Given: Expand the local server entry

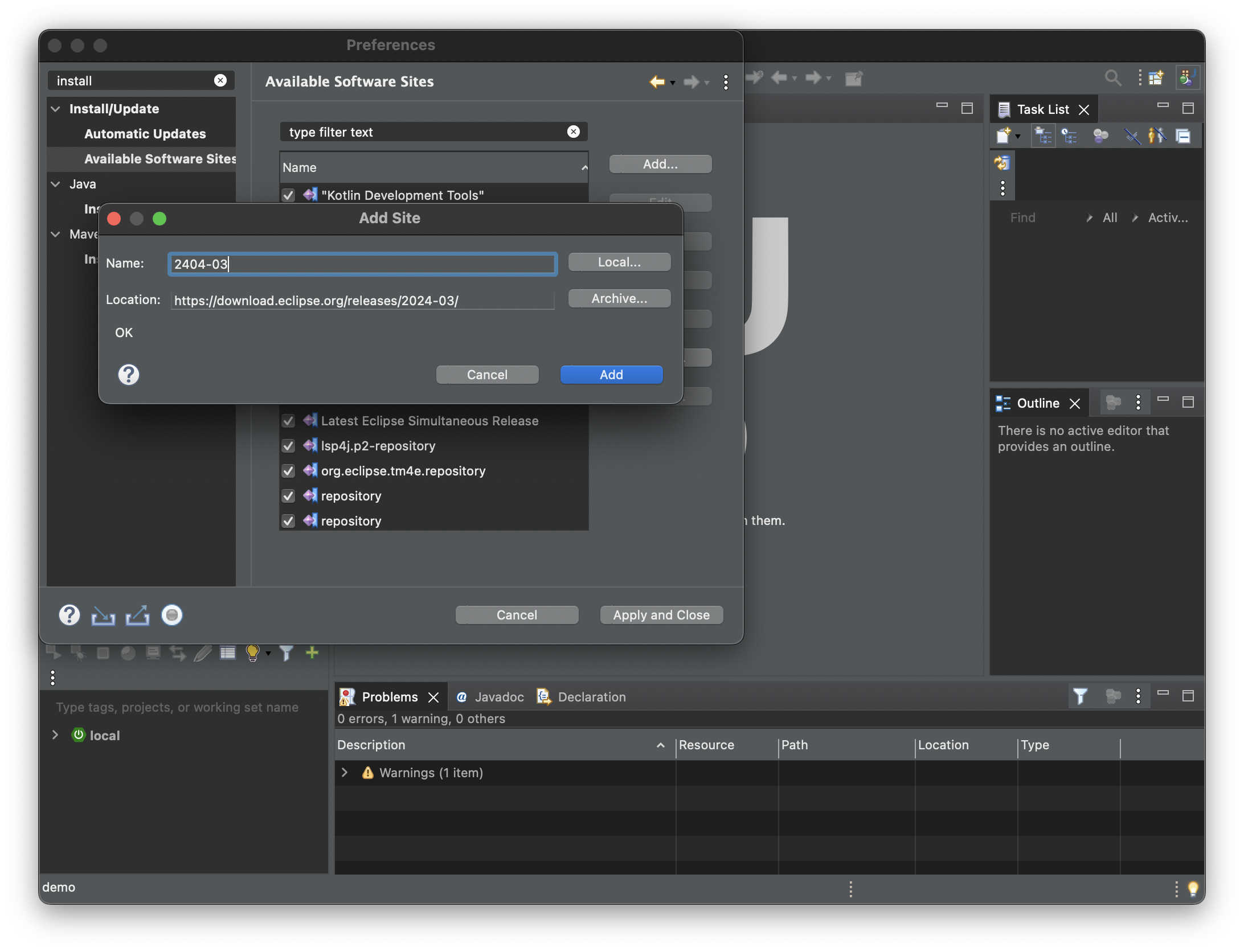Looking at the screenshot, I should coord(55,735).
